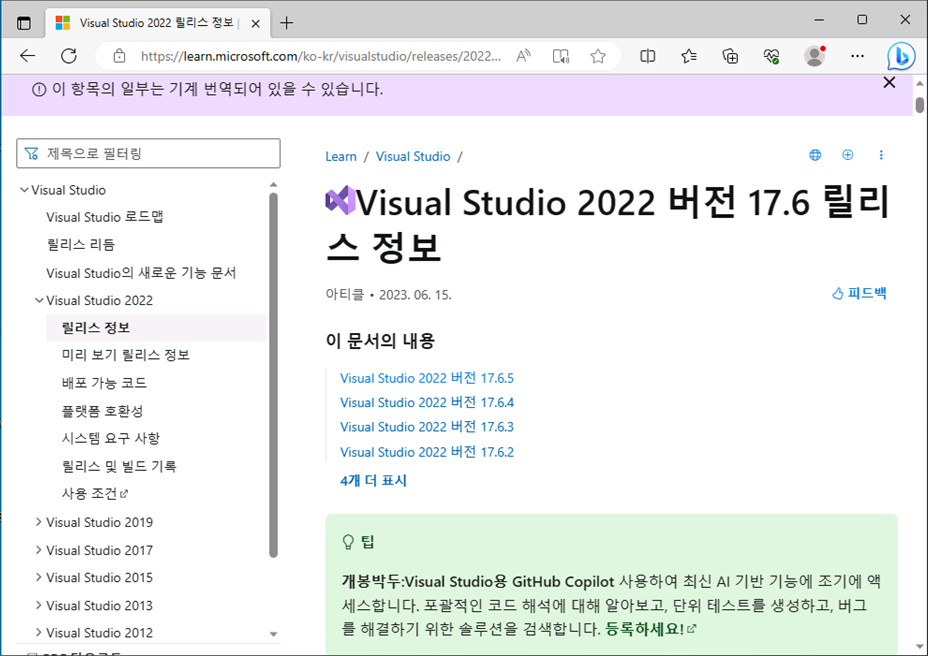
Task: Open the user profile avatar
Action: pyautogui.click(x=814, y=56)
